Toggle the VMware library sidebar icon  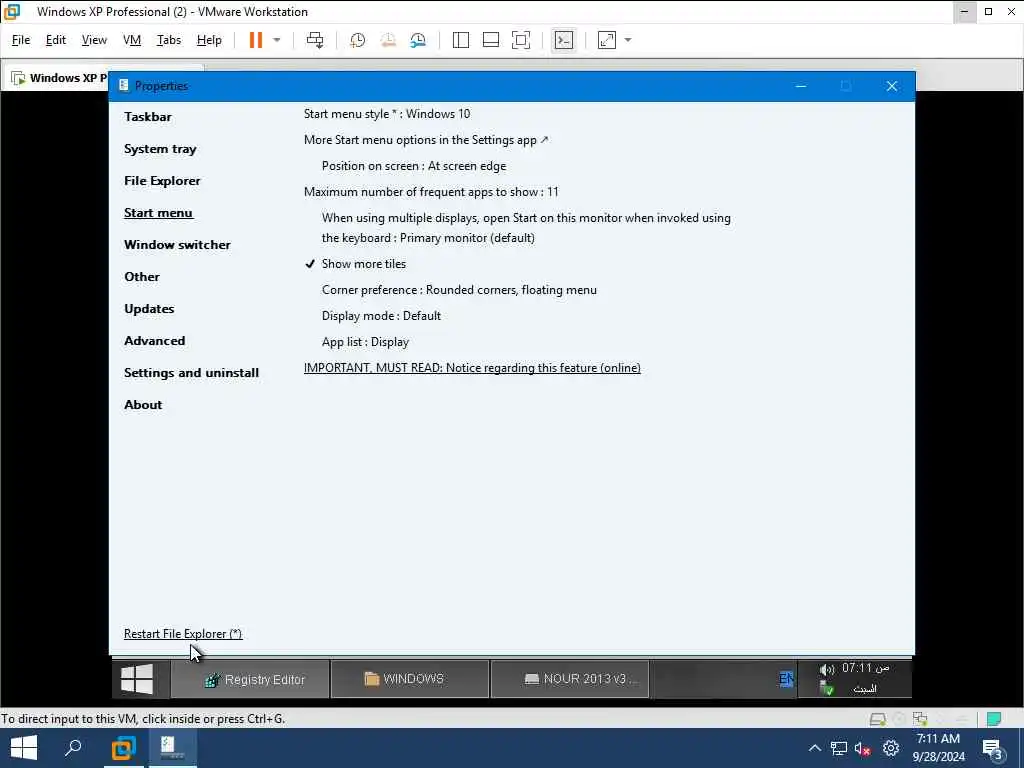(460, 40)
